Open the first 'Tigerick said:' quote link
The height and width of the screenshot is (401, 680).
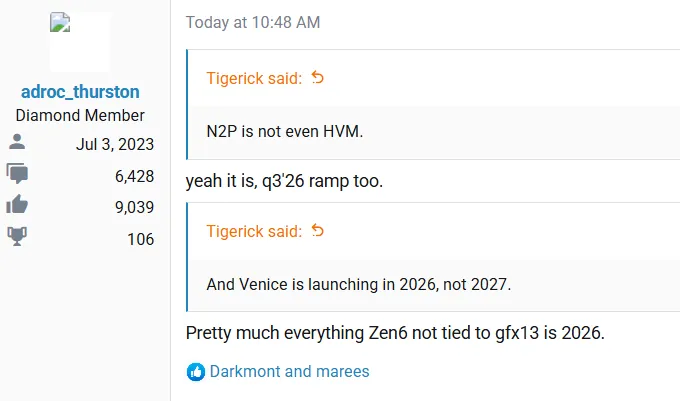(254, 78)
